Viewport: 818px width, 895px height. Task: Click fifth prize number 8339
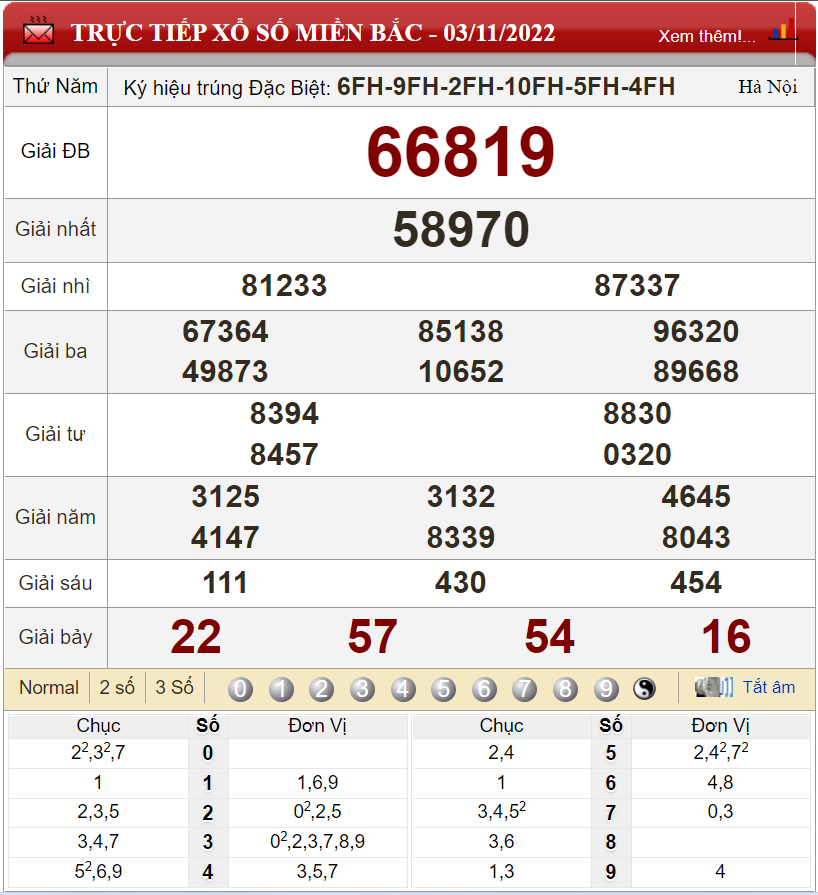(461, 538)
